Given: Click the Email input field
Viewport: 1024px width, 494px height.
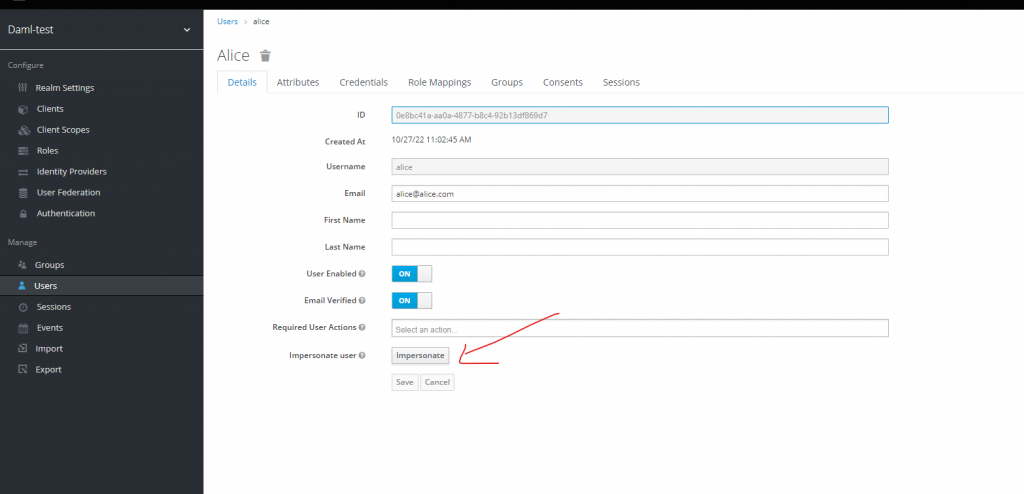Looking at the screenshot, I should point(640,193).
